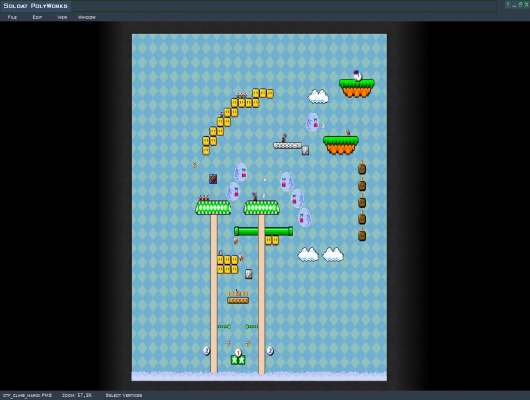Screen dimensions: 530x400
Task: Close the PolyWorks window
Action: pyautogui.click(x=526, y=4)
